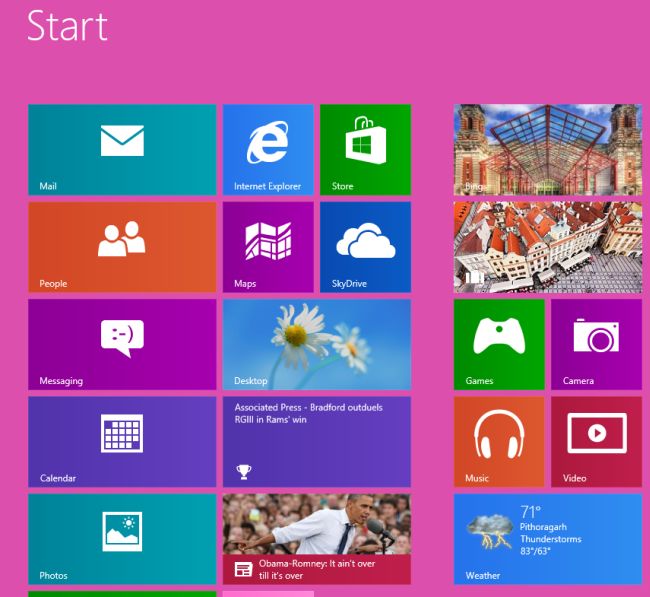
Task: Open the Music tile
Action: click(499, 442)
